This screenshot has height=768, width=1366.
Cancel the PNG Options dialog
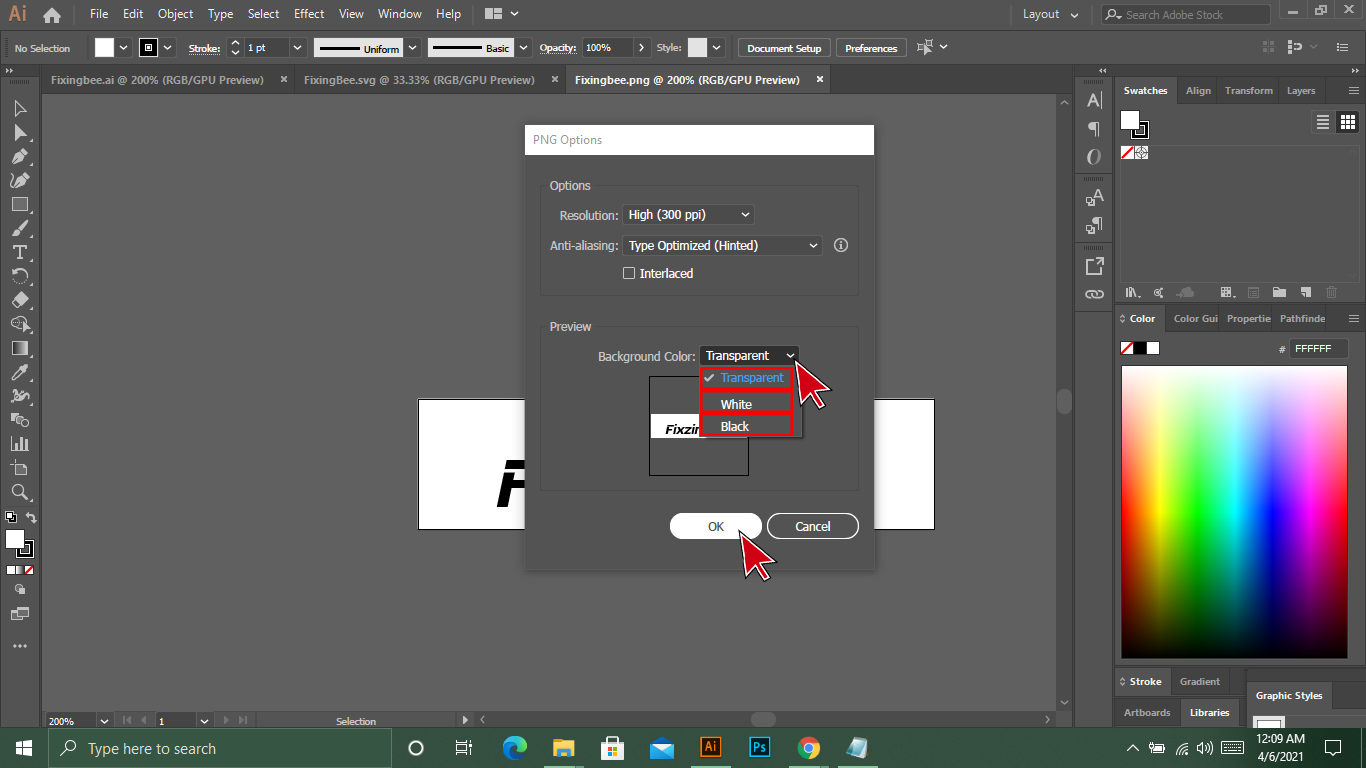[812, 526]
